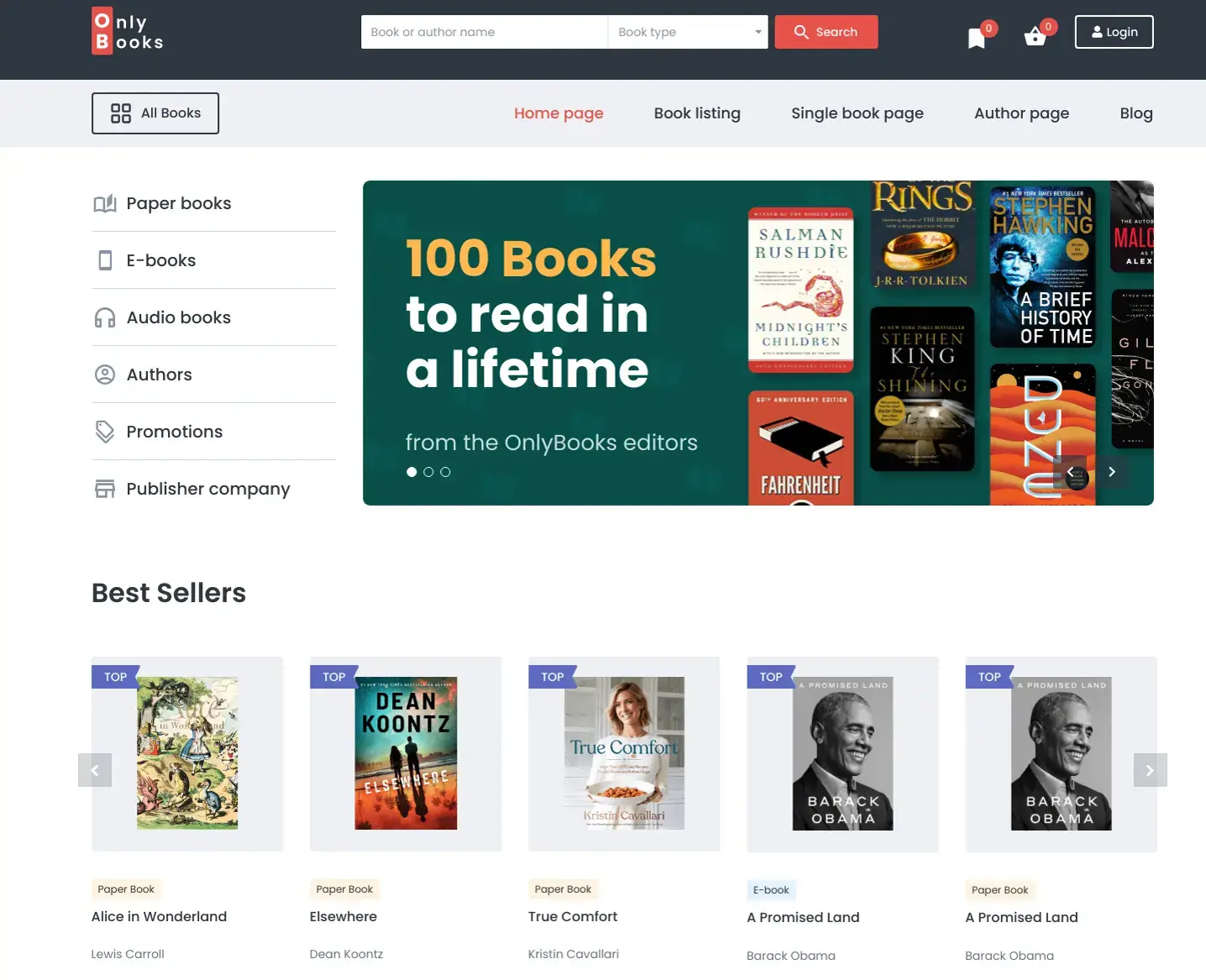Select the Publisher company building icon
Screen dimensions: 1206x980
click(x=105, y=488)
